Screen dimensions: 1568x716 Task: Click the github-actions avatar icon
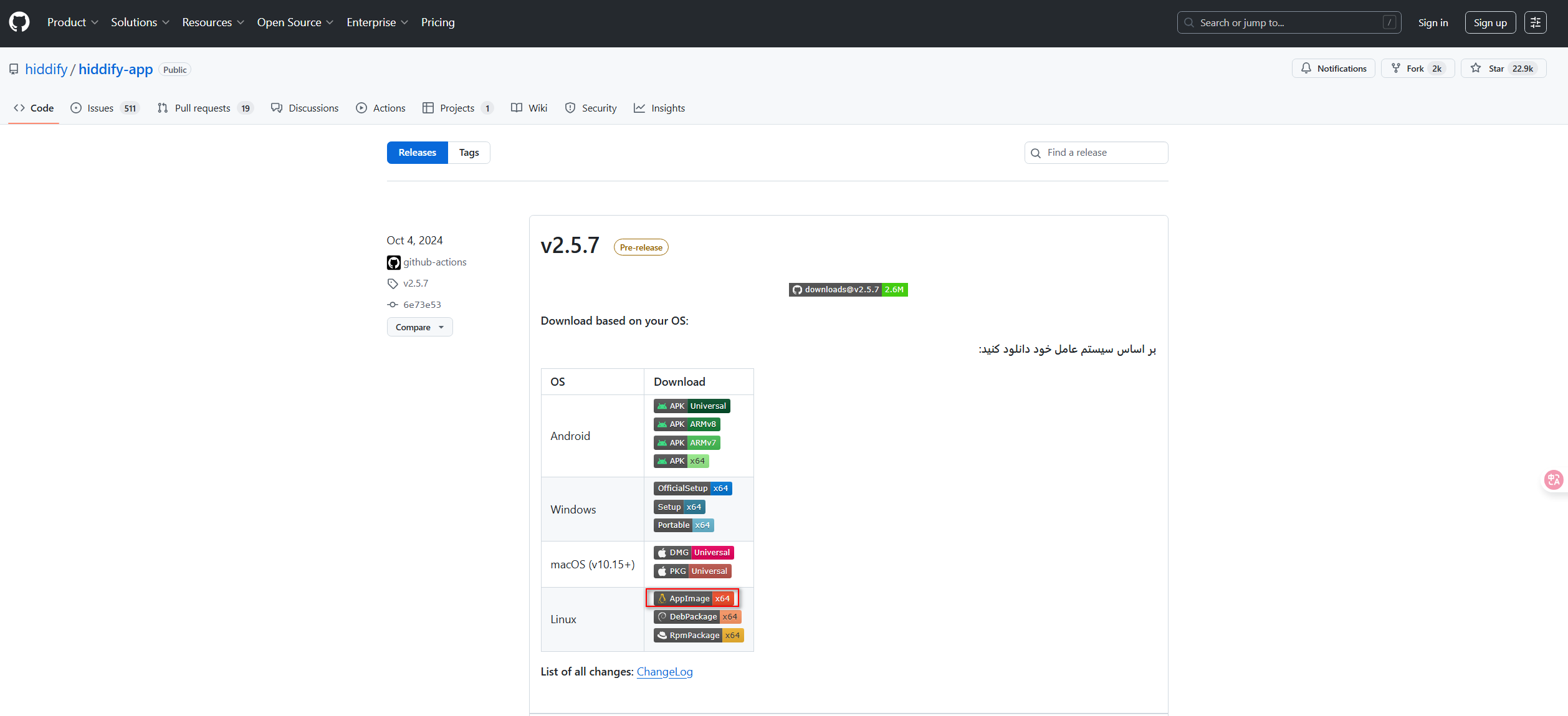pyautogui.click(x=394, y=262)
